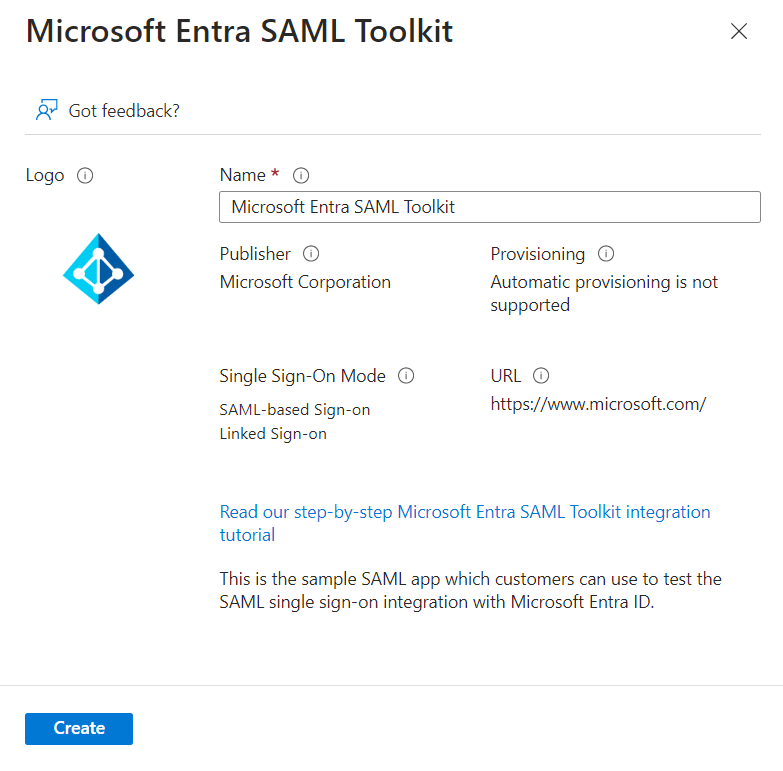Click the Microsoft Corporation publisher text
Image resolution: width=783 pixels, height=771 pixels.
coord(305,282)
